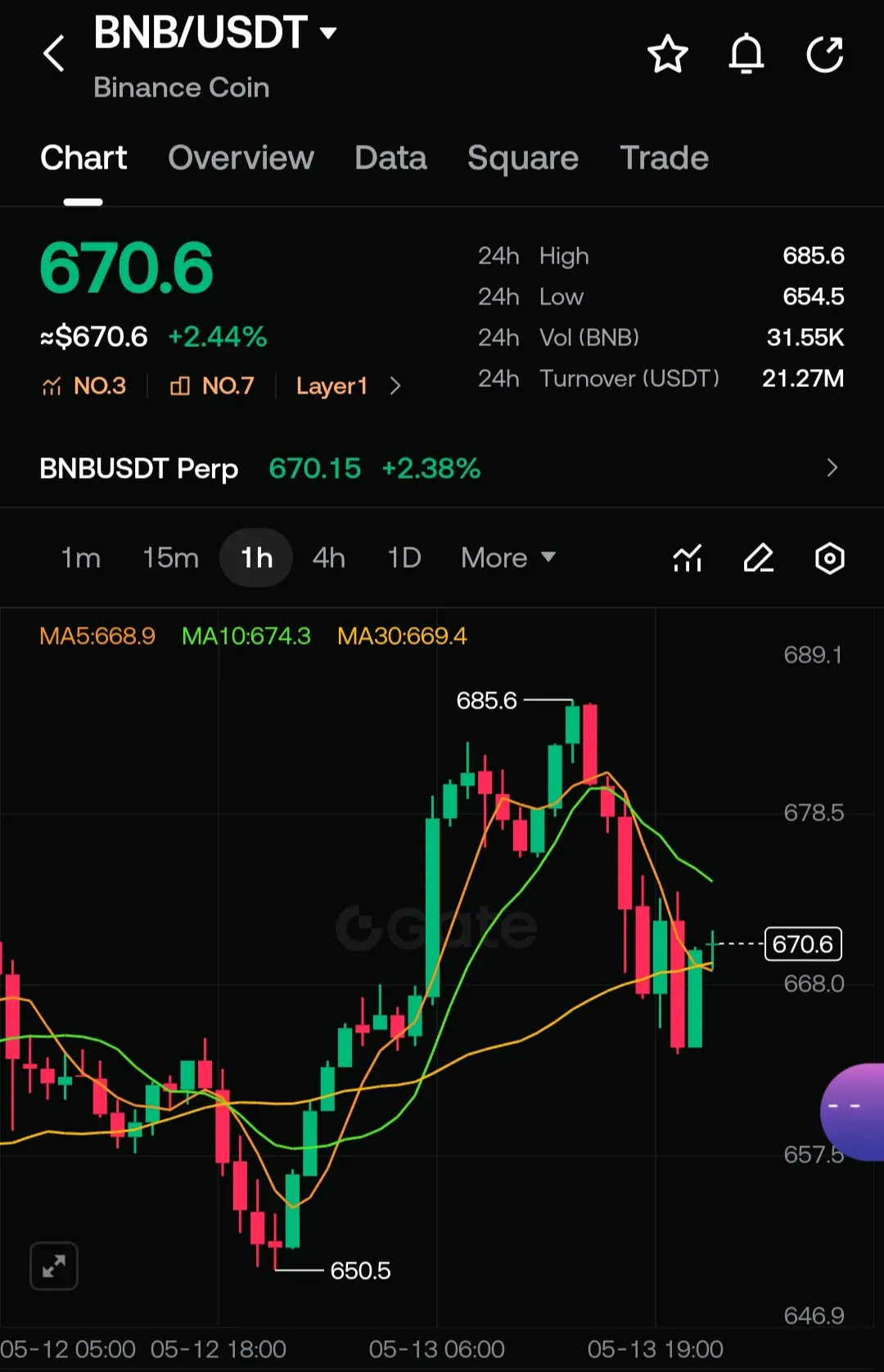This screenshot has width=884, height=1372.
Task: Add BNB/USDT to favorites with star icon
Action: (667, 54)
